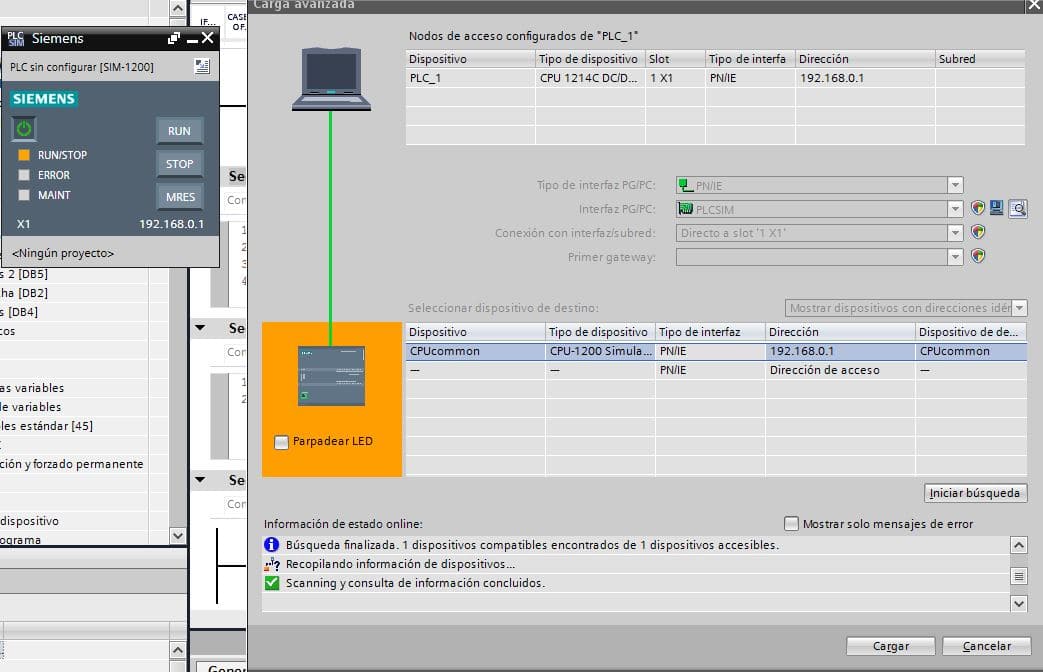
Task: Click CPU 1214C DC/D... cell
Action: [x=589, y=78]
